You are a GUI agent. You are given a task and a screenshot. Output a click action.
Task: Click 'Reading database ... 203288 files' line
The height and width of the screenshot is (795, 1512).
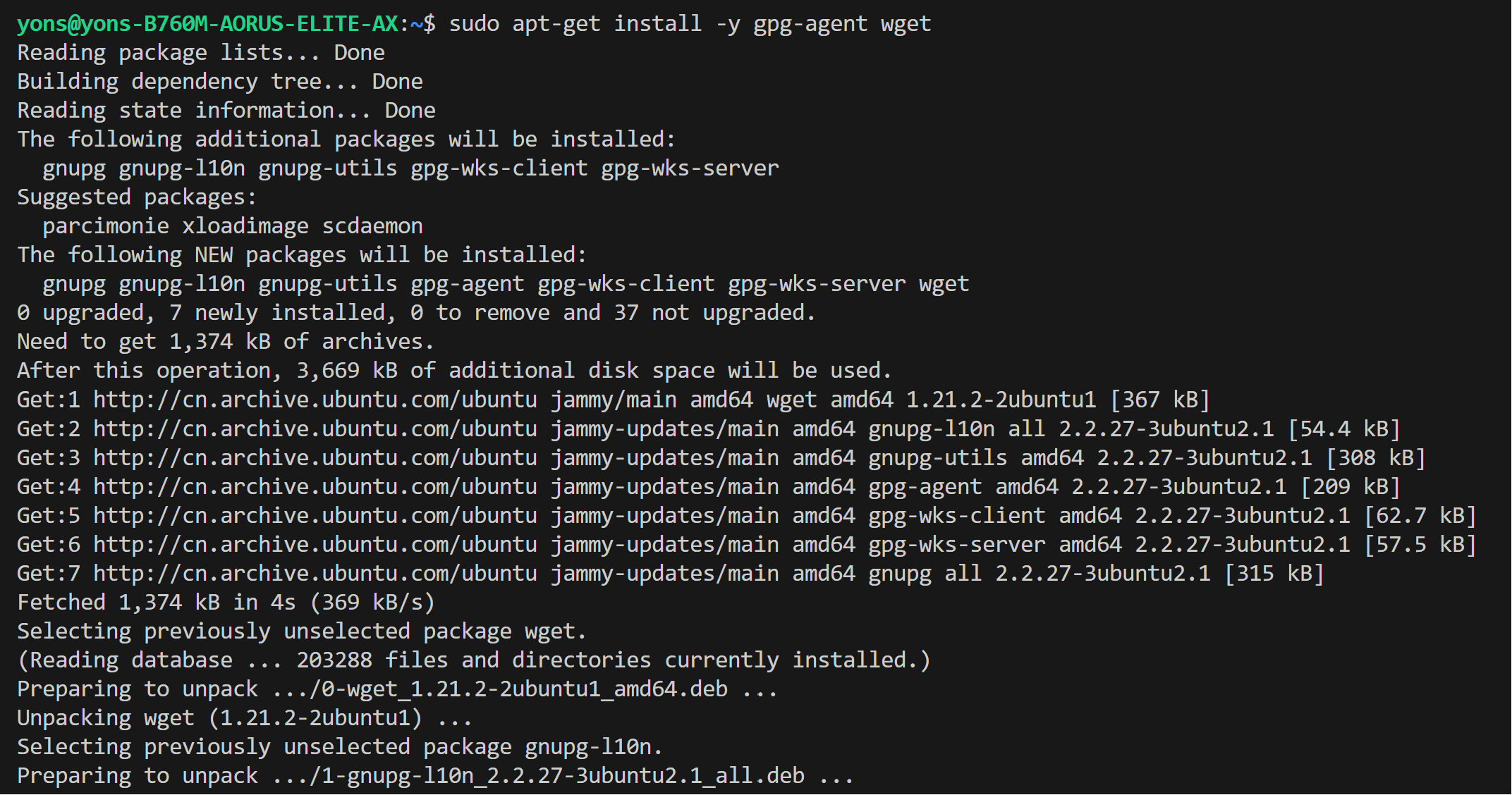(474, 660)
